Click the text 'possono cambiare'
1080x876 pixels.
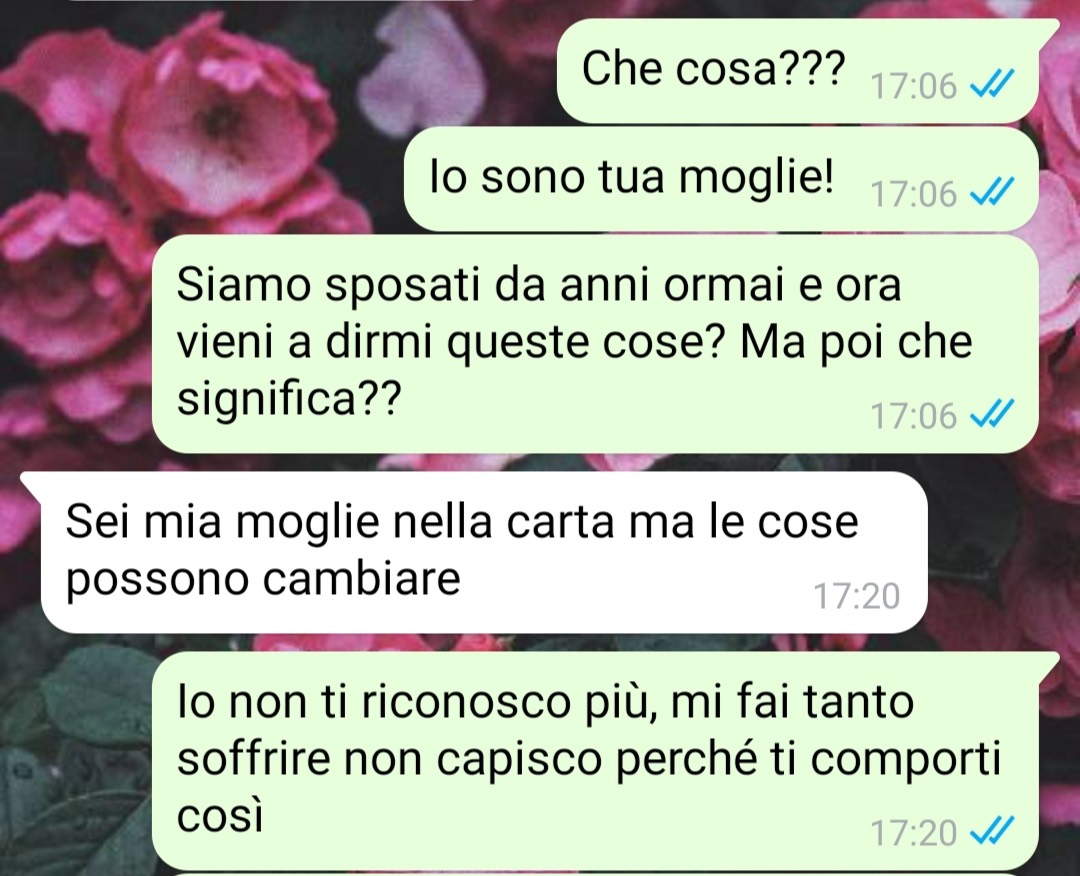tap(263, 580)
